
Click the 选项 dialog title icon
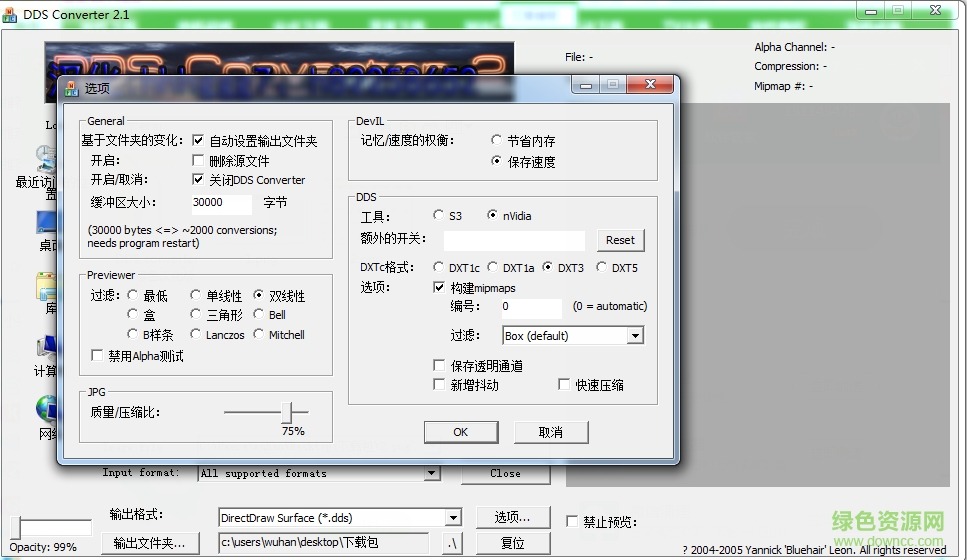pyautogui.click(x=71, y=88)
